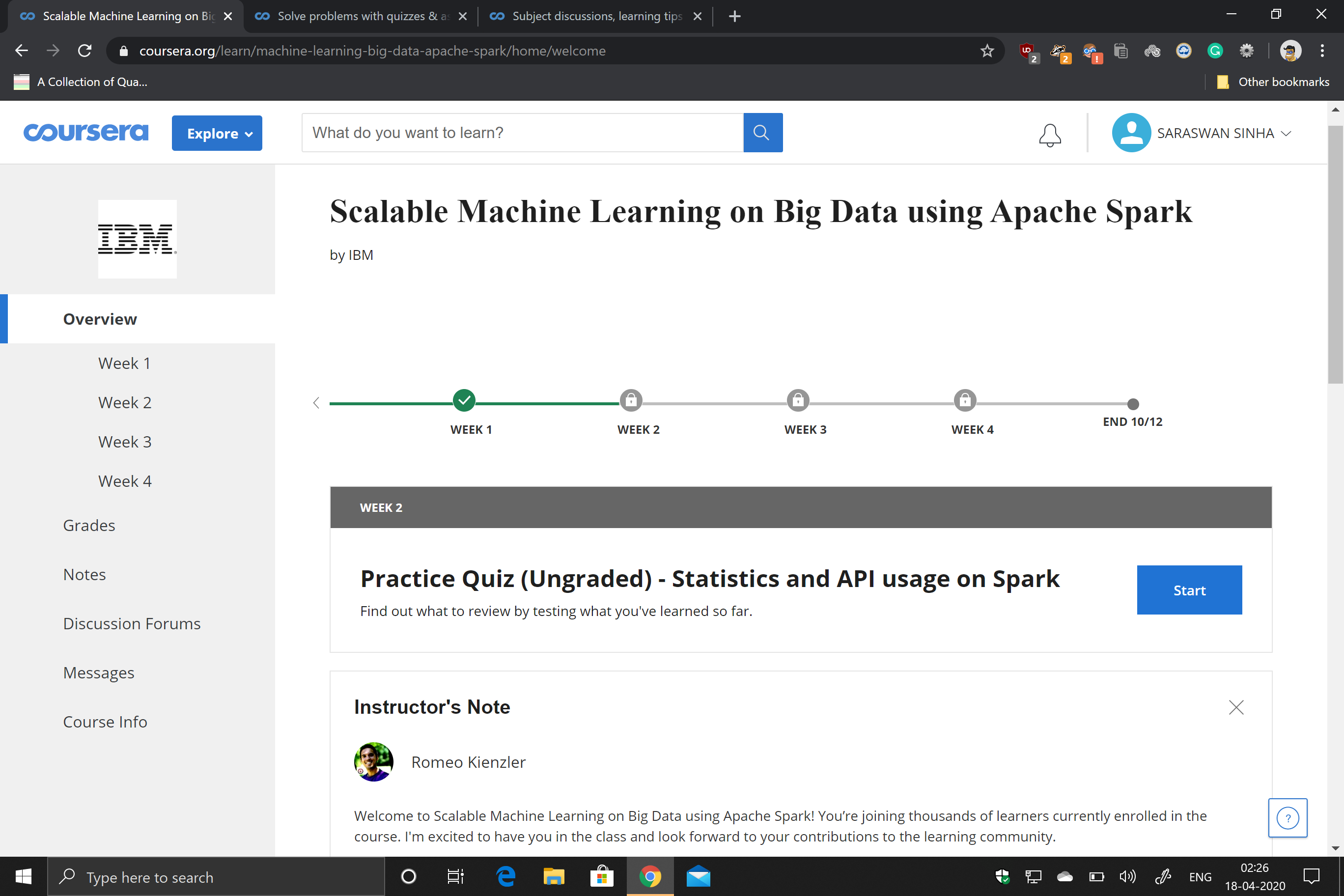Open Cortana circle on taskbar

pyautogui.click(x=409, y=876)
